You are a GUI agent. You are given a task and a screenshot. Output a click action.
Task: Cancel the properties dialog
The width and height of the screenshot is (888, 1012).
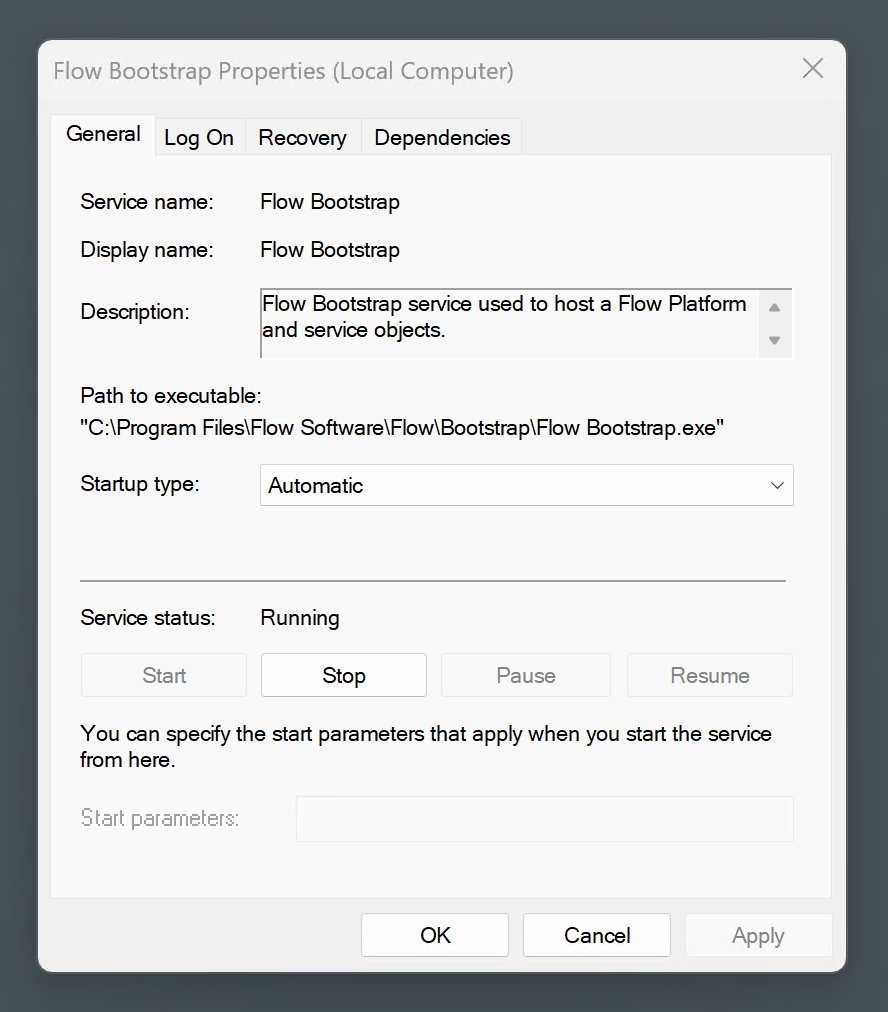[x=596, y=935]
